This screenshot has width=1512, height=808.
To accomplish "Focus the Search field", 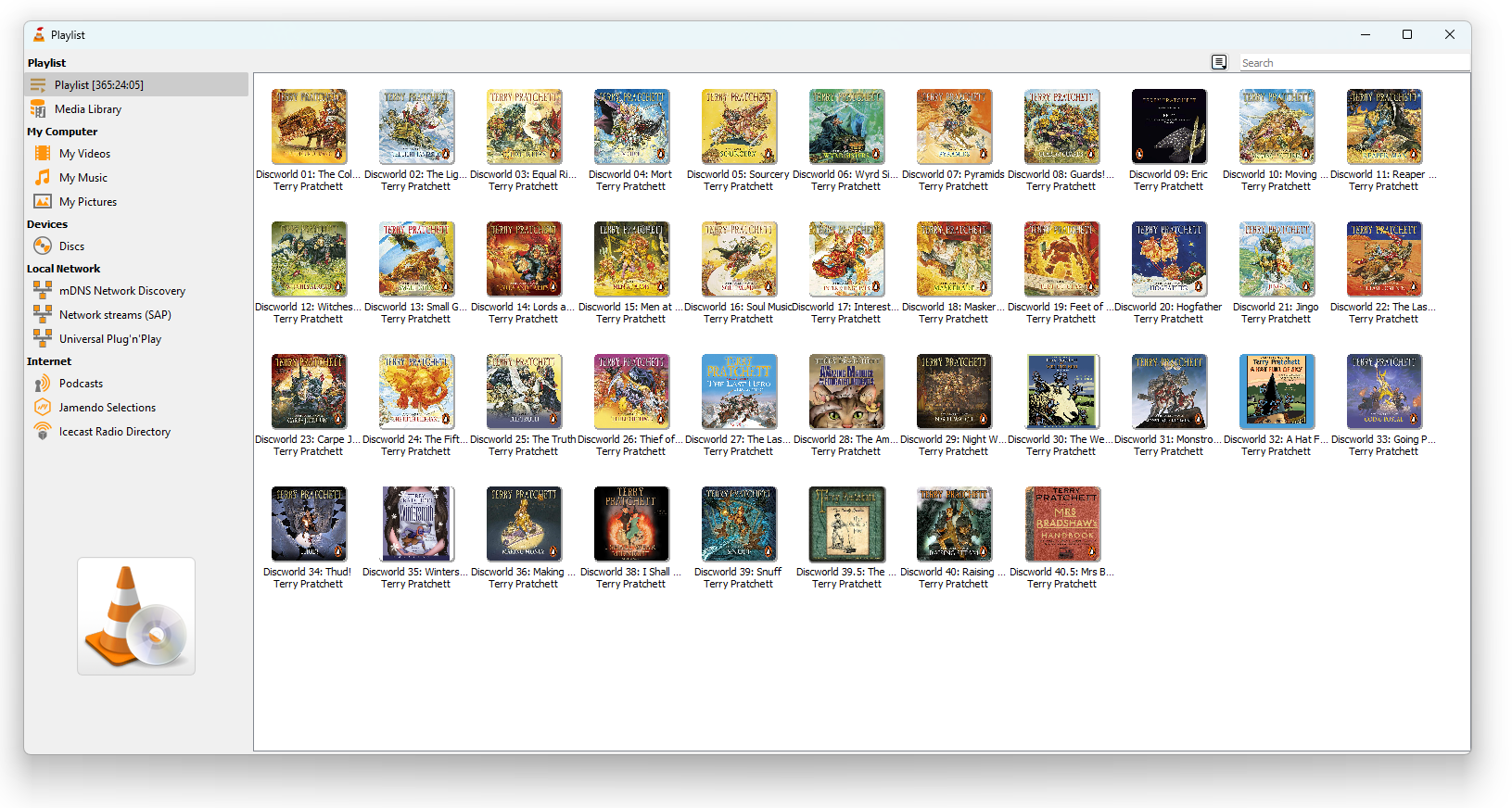I will [1354, 63].
